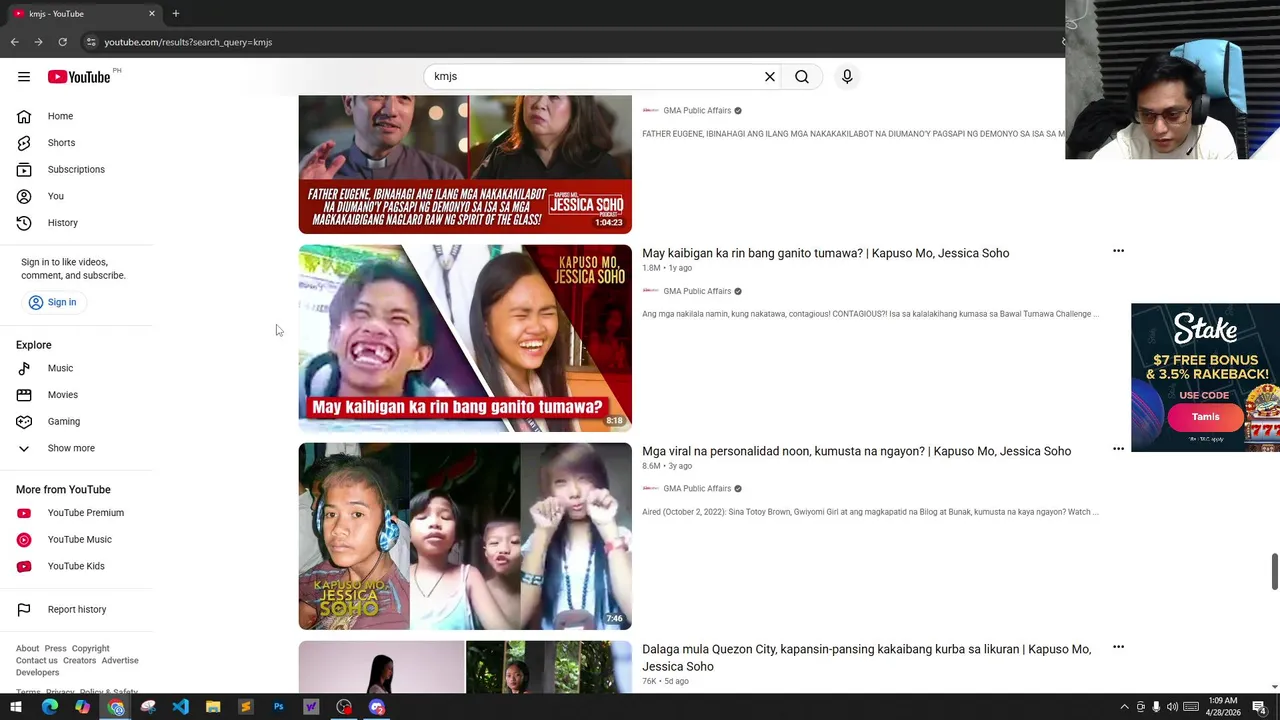This screenshot has height=720, width=1280.
Task: Open Visual Studio Code from the taskbar
Action: click(x=180, y=708)
